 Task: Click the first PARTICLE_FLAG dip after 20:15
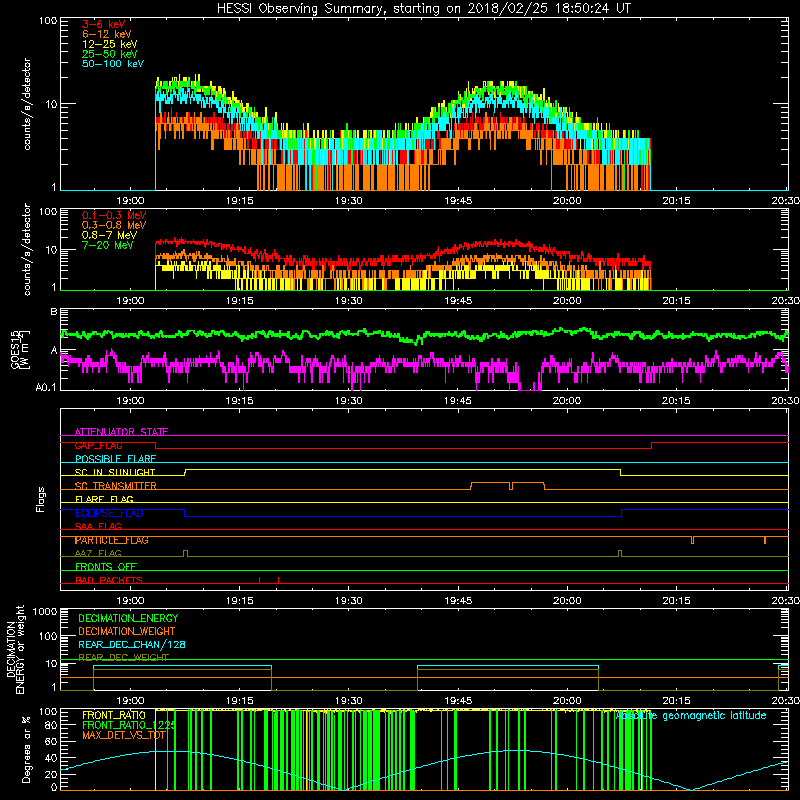tap(692, 540)
